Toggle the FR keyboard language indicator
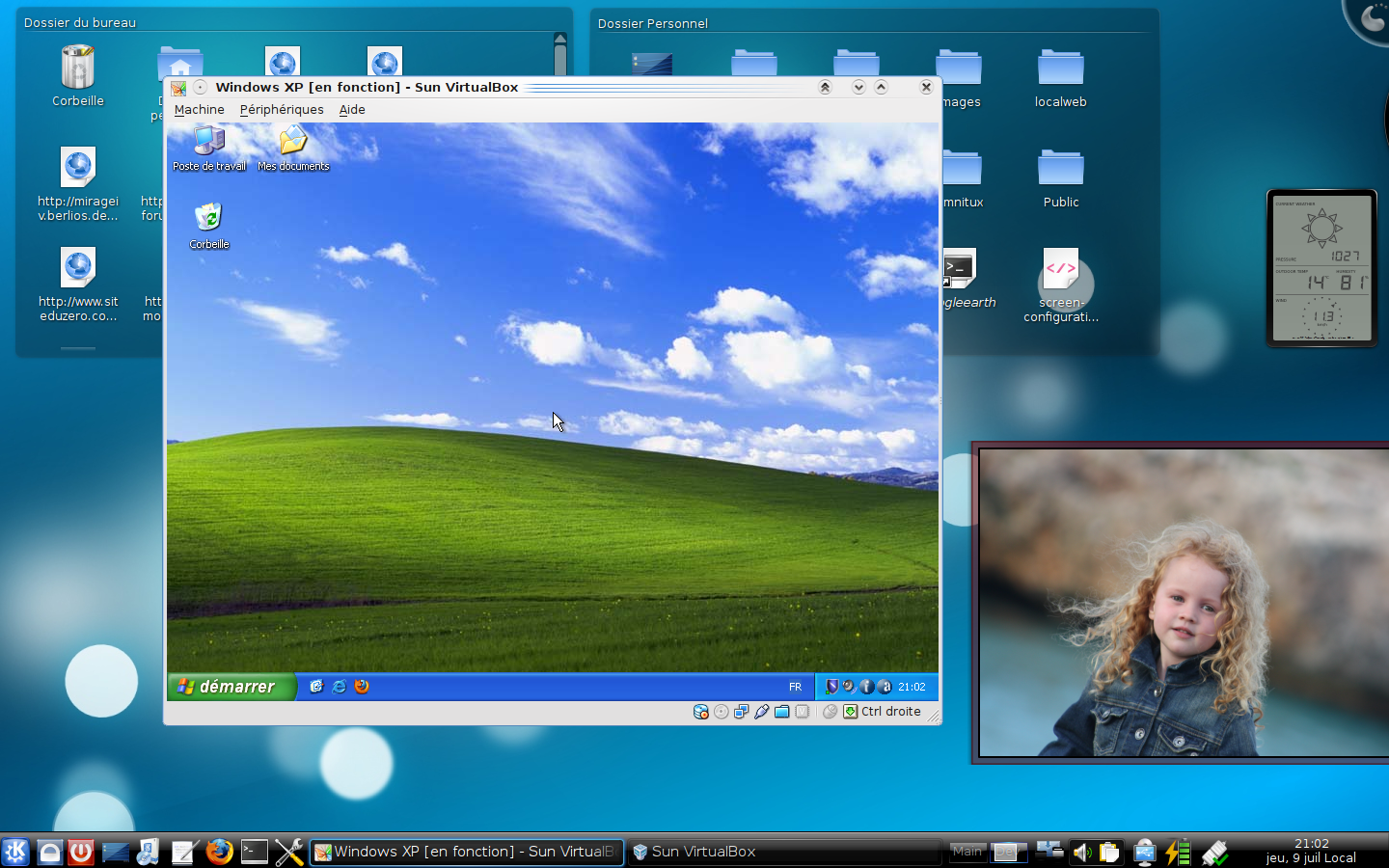Viewport: 1389px width, 868px height. (795, 687)
